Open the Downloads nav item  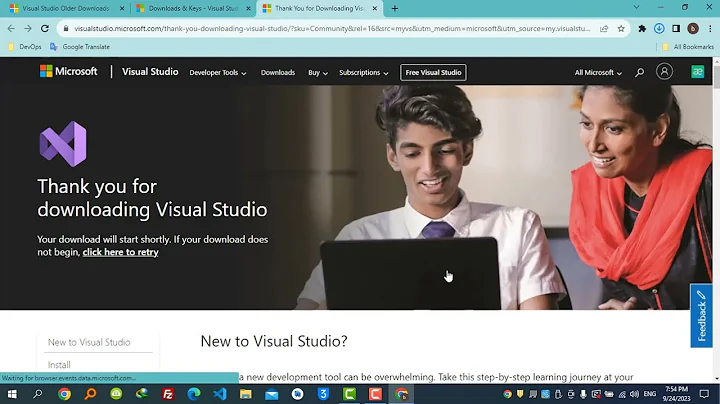[x=278, y=73]
